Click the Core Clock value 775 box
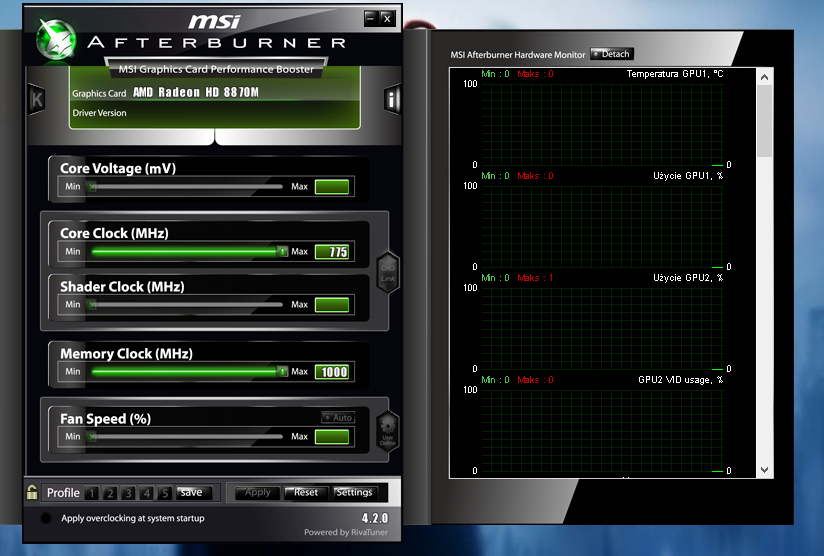This screenshot has height=556, width=824. [332, 252]
